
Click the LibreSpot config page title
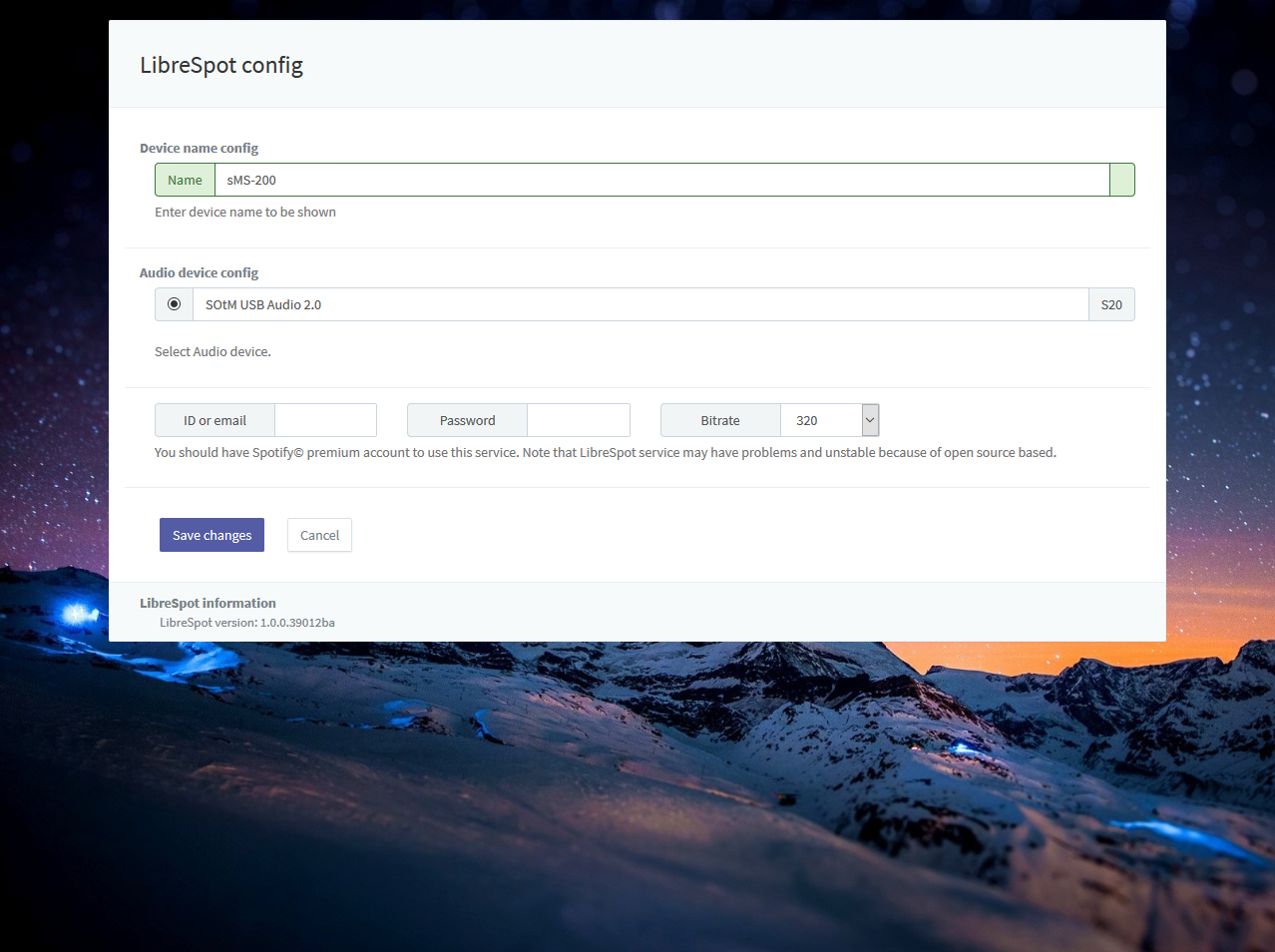[221, 65]
